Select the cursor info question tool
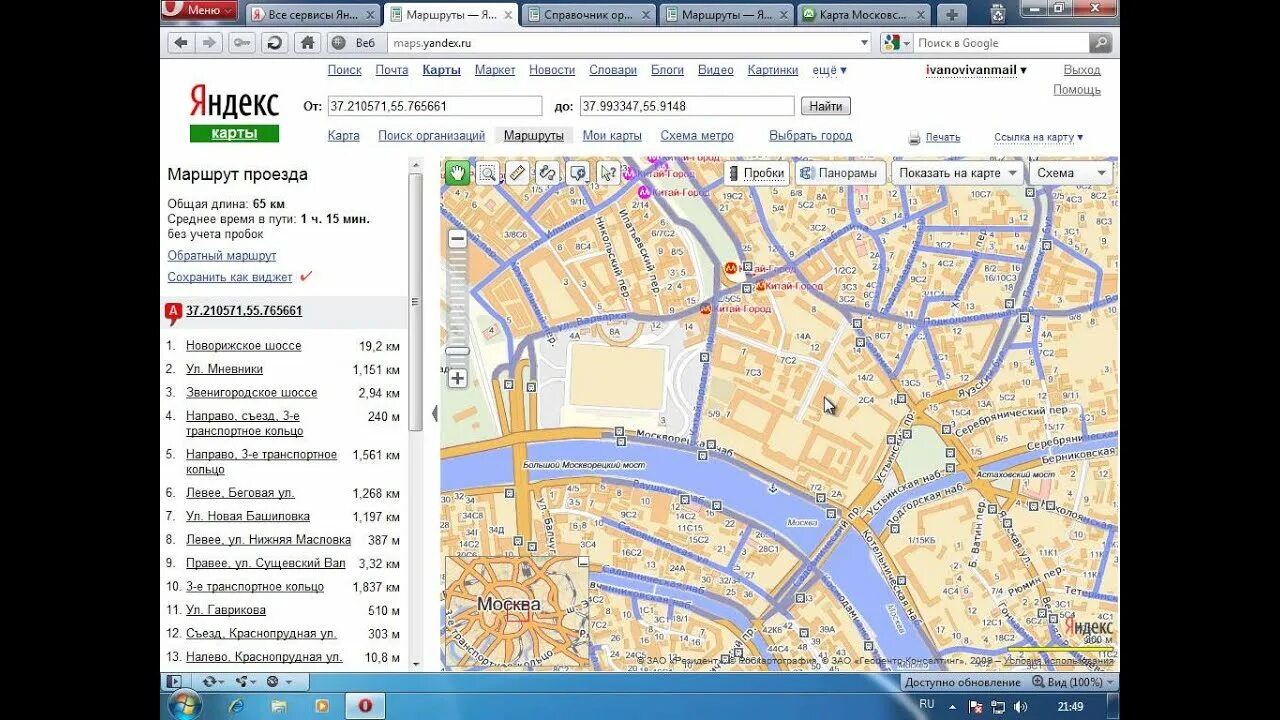This screenshot has width=1280, height=720. [608, 172]
